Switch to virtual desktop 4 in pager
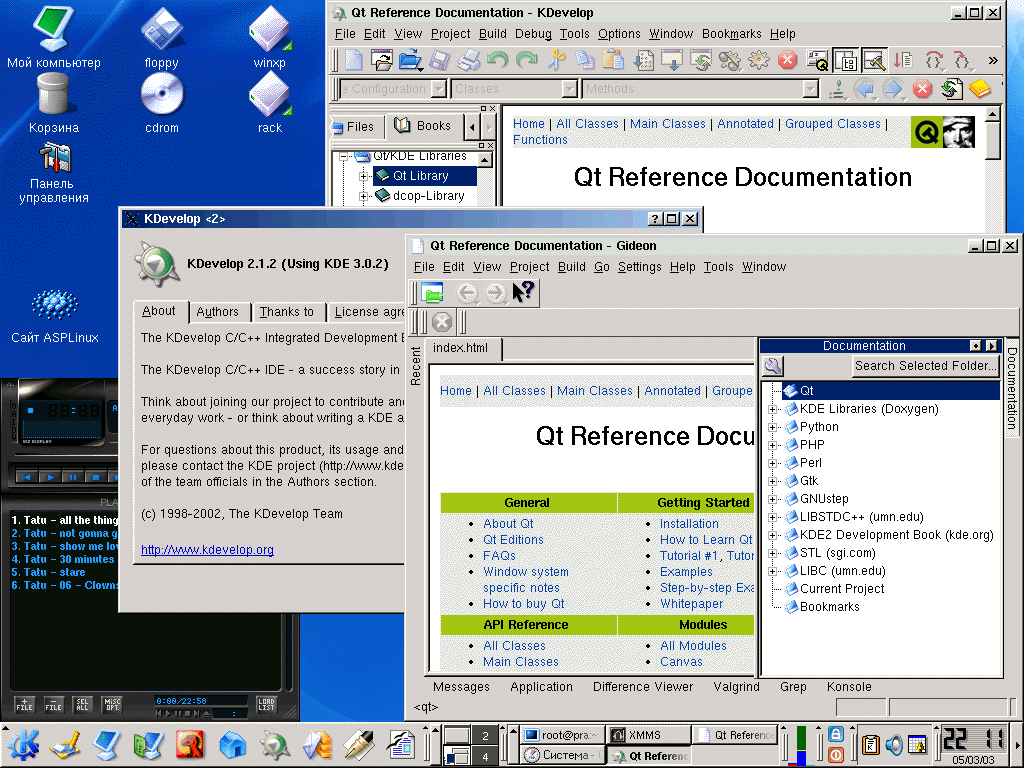This screenshot has height=768, width=1024. pyautogui.click(x=485, y=756)
